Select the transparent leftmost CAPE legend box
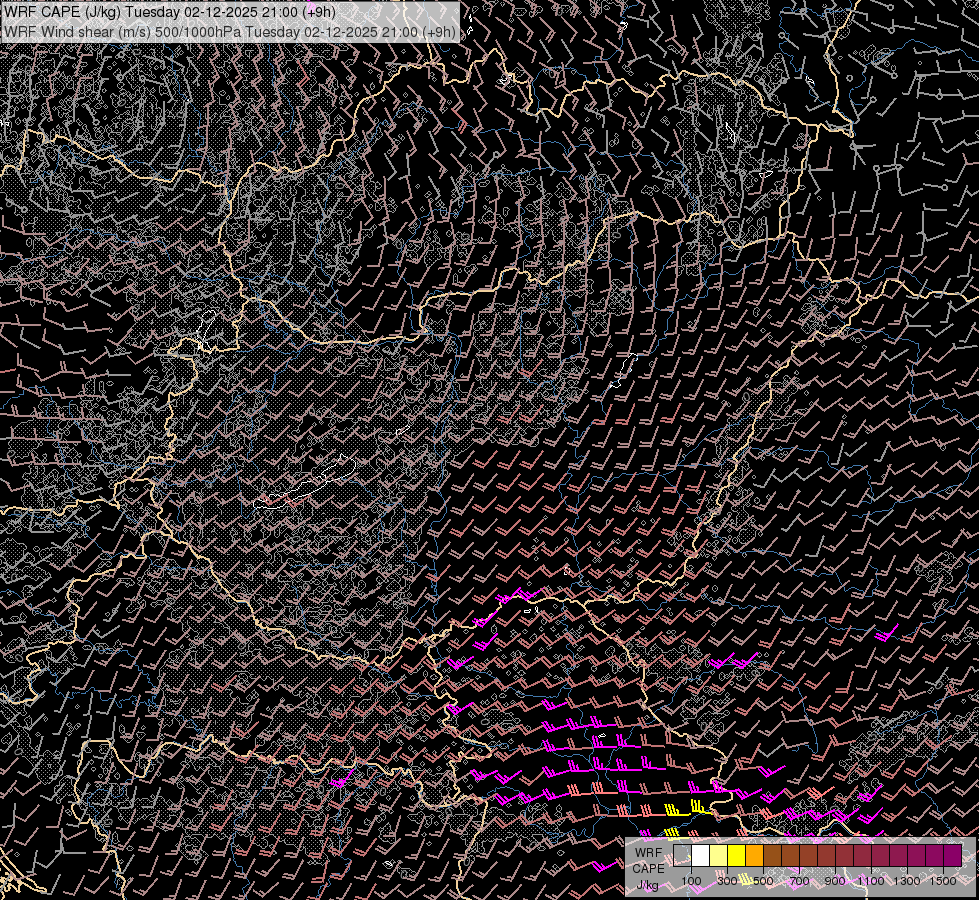The height and width of the screenshot is (900, 979). pyautogui.click(x=682, y=855)
